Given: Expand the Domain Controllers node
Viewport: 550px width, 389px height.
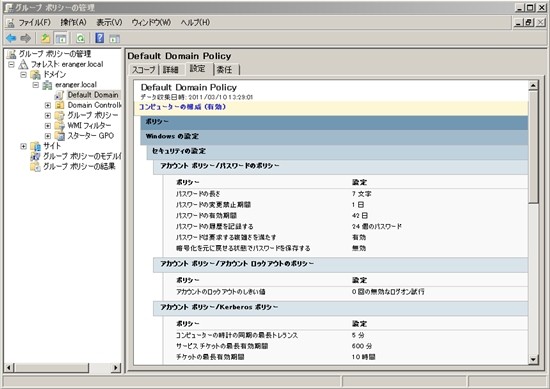Looking at the screenshot, I should pos(48,105).
